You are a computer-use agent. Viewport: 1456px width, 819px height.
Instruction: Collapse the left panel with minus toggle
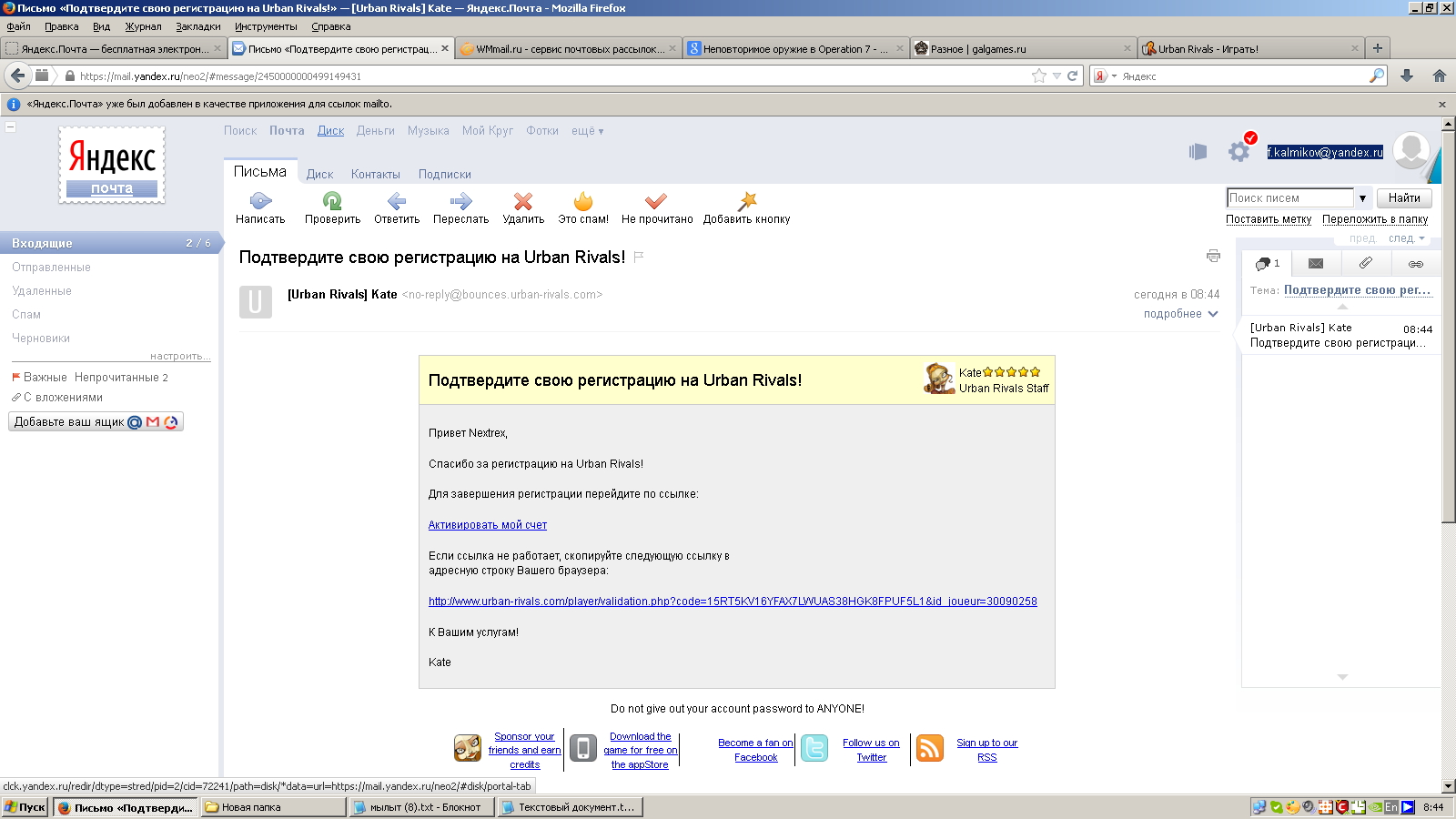[x=10, y=126]
